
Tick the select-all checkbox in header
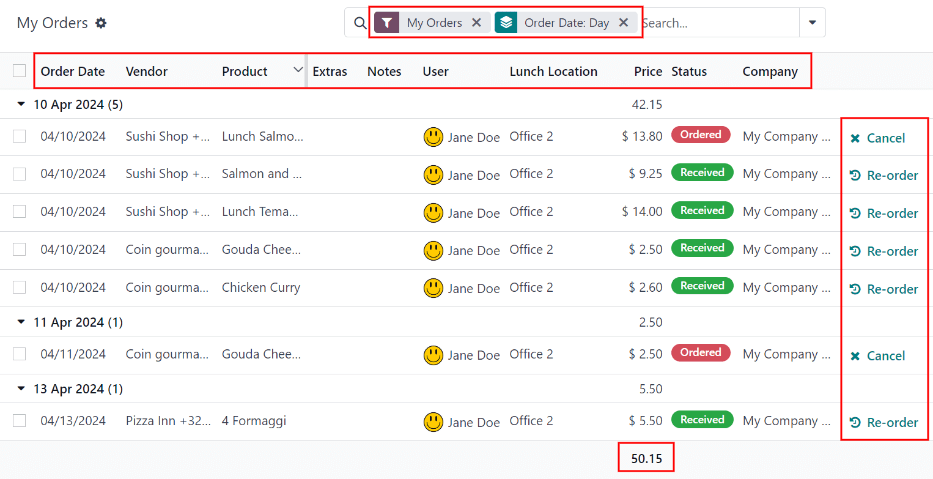(x=20, y=71)
